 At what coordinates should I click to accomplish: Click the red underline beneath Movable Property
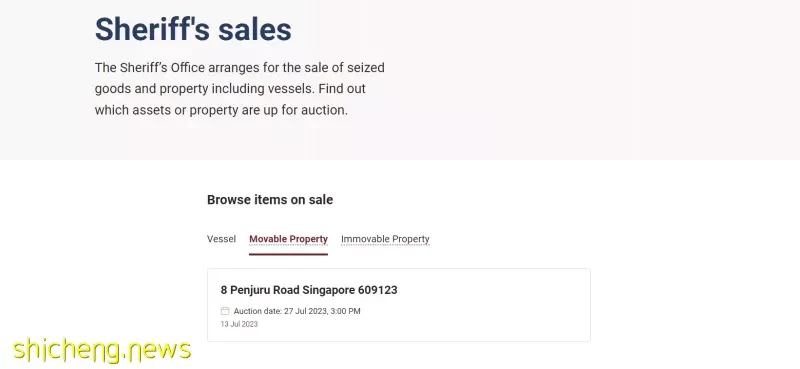[x=288, y=254]
